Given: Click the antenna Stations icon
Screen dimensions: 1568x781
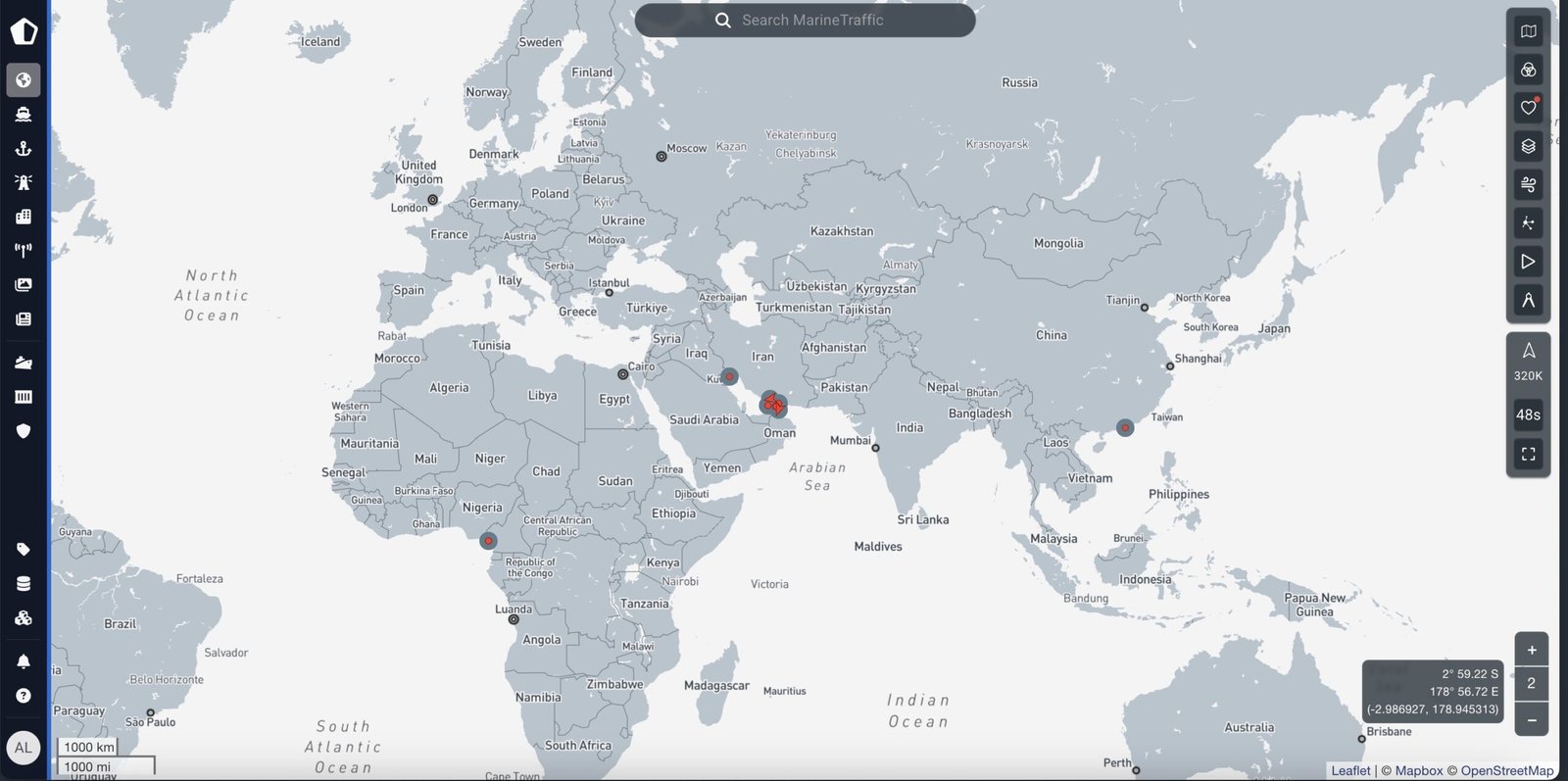Looking at the screenshot, I should [x=24, y=250].
